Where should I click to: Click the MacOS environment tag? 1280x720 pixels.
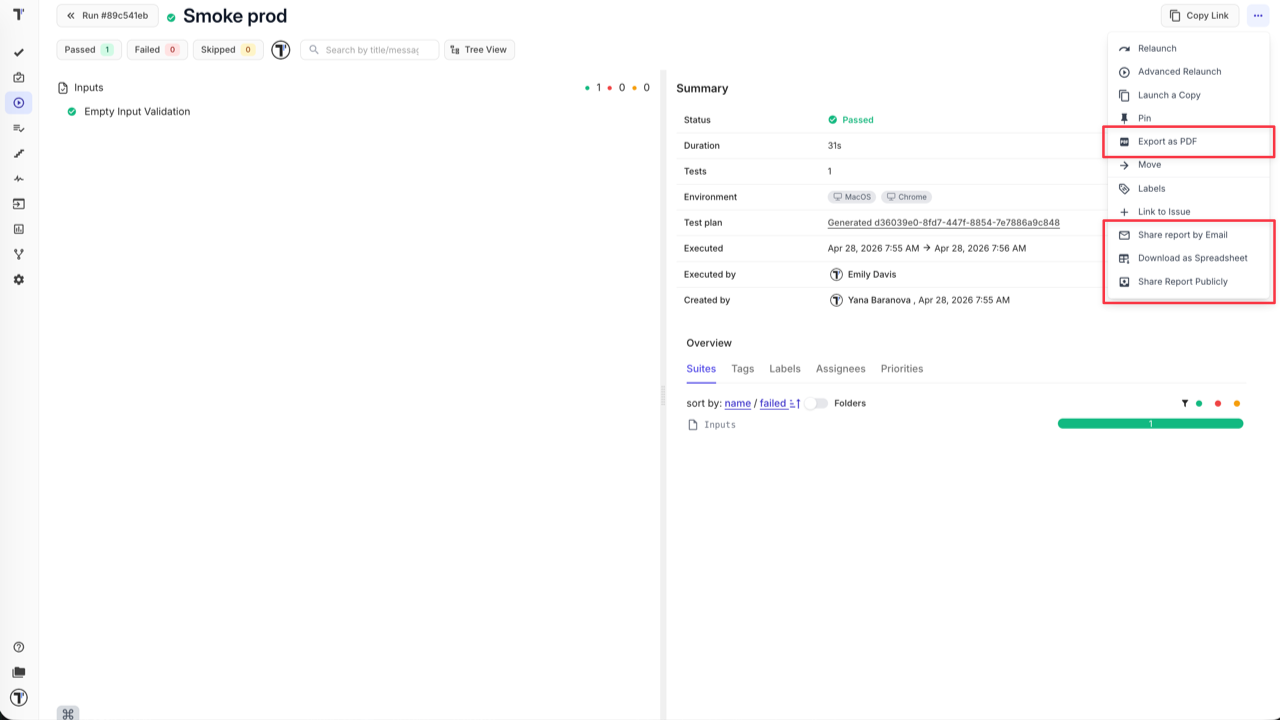pyautogui.click(x=852, y=197)
